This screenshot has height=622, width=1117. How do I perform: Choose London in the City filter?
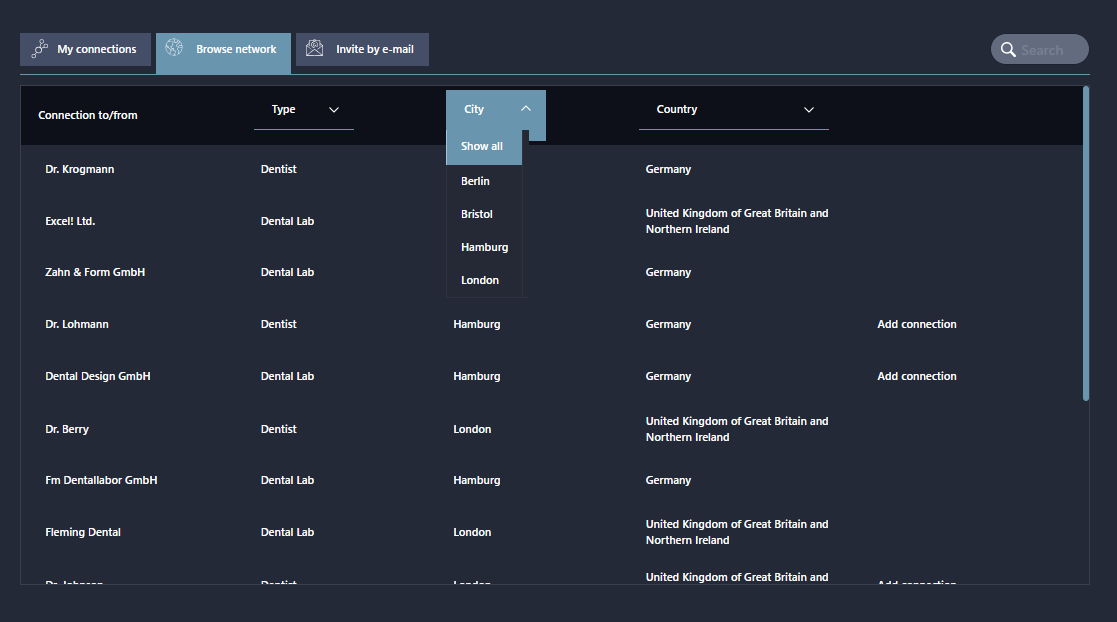[x=480, y=280]
